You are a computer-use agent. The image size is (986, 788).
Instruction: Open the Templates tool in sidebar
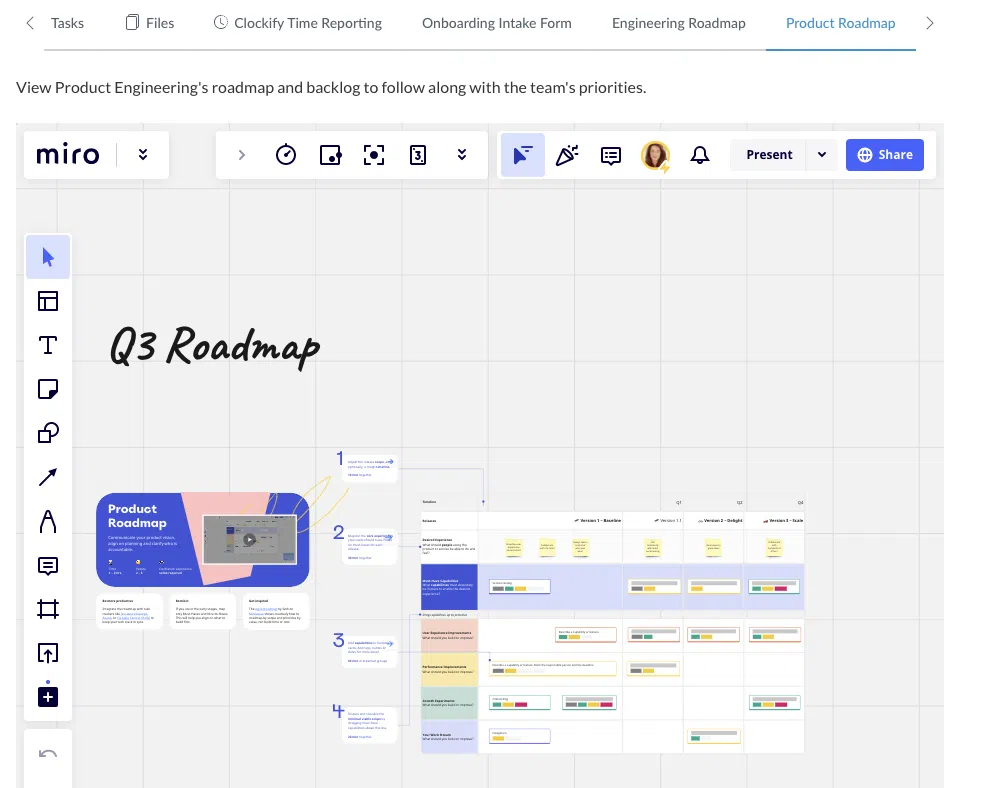[47, 301]
